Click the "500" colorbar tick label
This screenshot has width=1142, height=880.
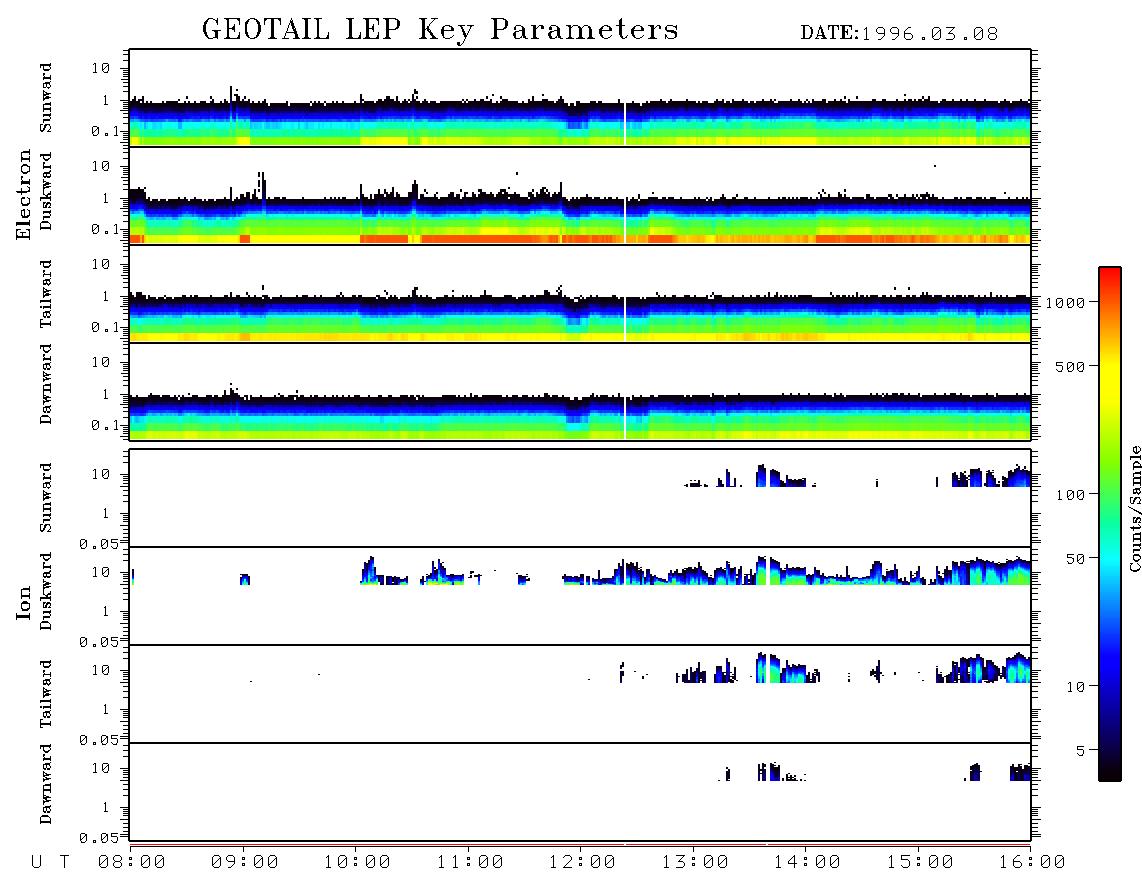(x=1070, y=367)
